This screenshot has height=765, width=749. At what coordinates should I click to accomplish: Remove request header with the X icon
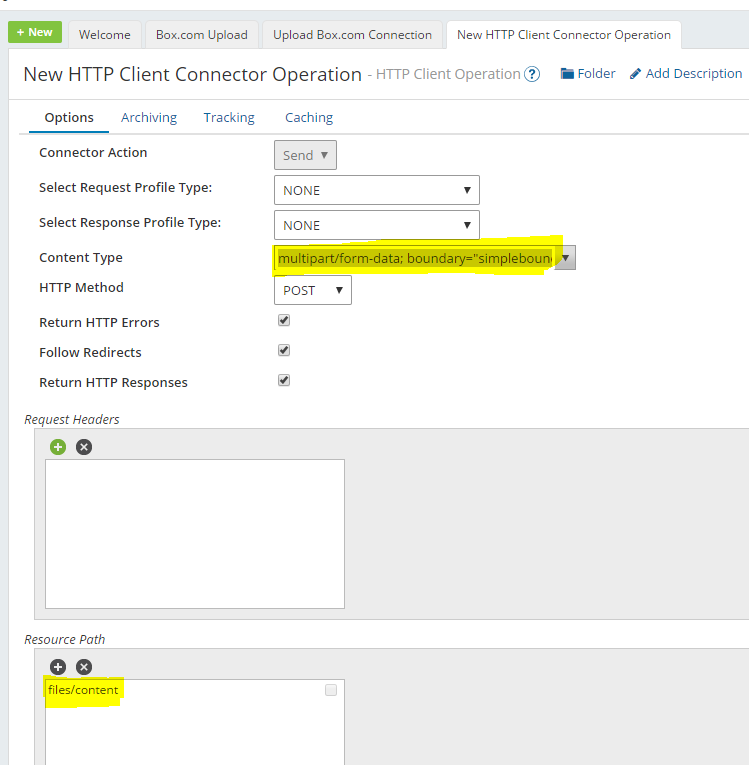(84, 447)
